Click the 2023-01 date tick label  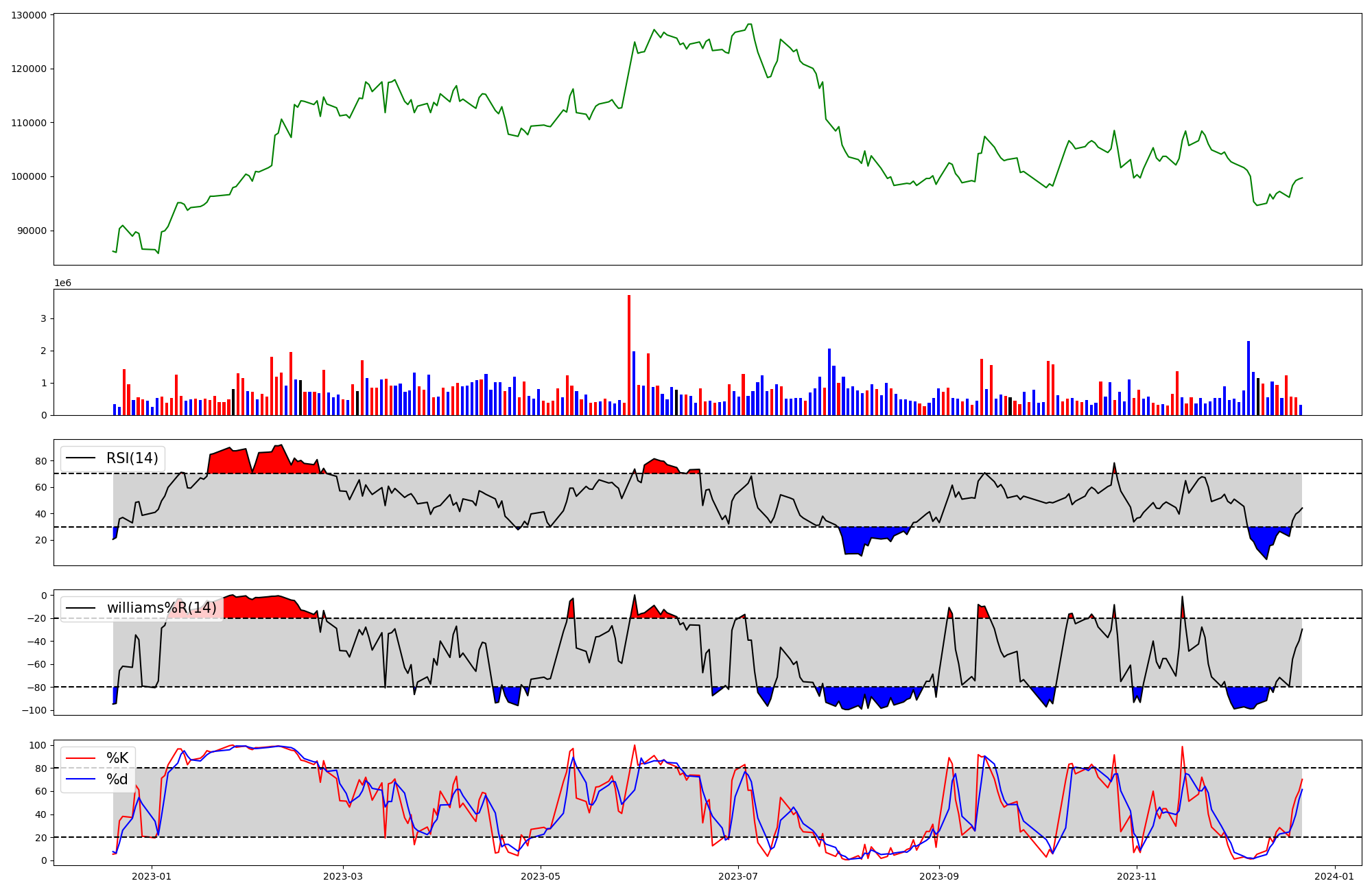[x=152, y=876]
